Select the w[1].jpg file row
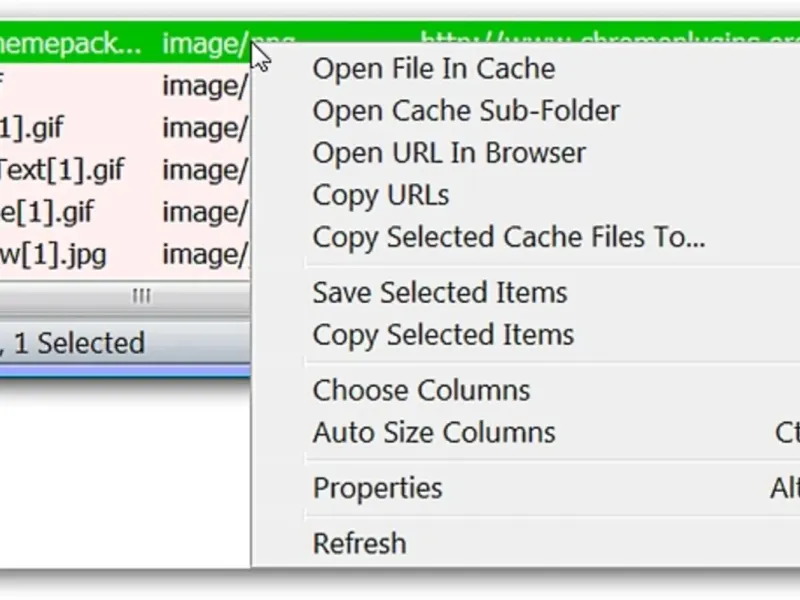 [x=125, y=255]
